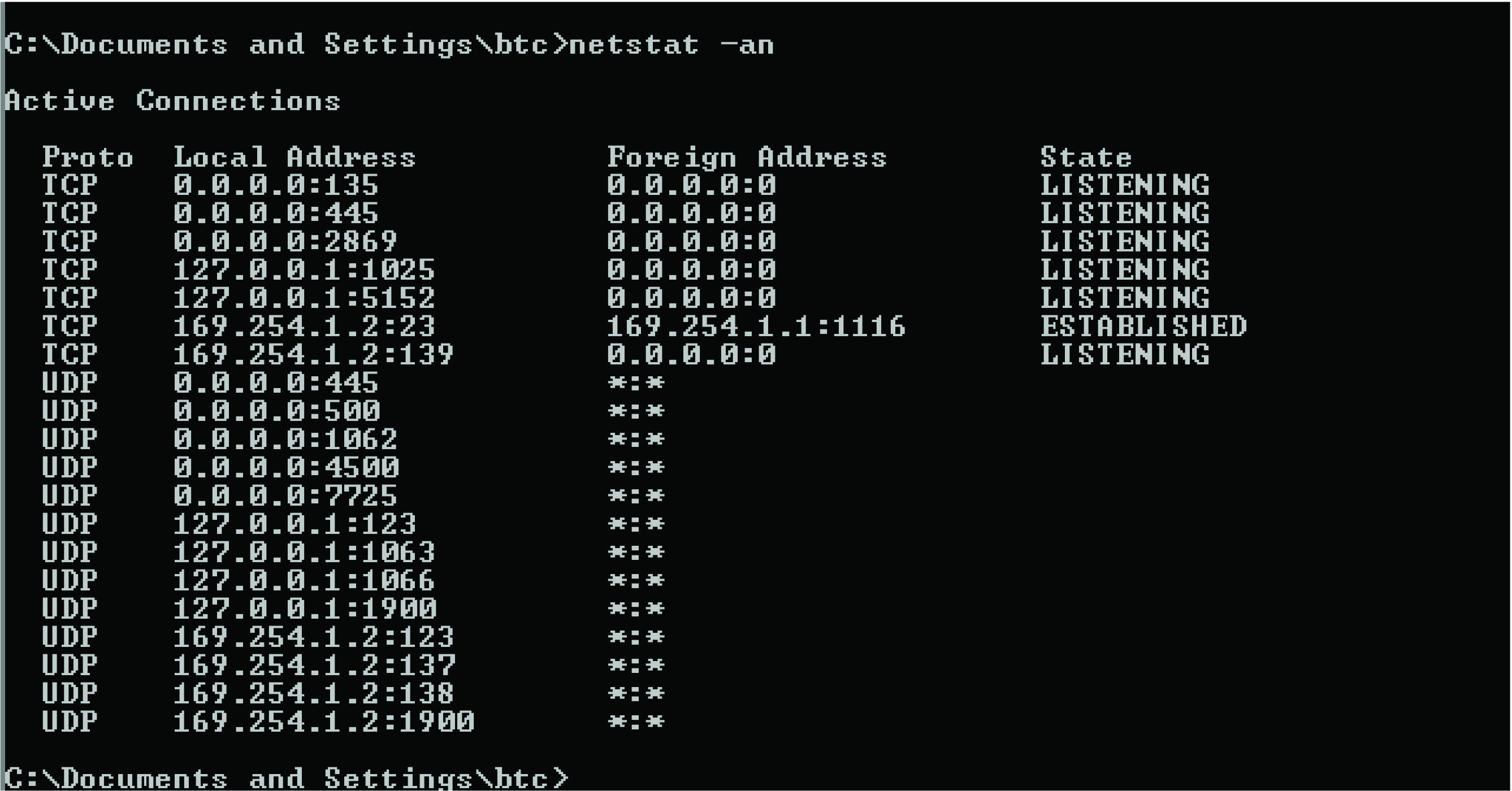The image size is (1512, 791).
Task: Select UDP entry 0.0.0.0:4500
Action: pyautogui.click(x=287, y=467)
